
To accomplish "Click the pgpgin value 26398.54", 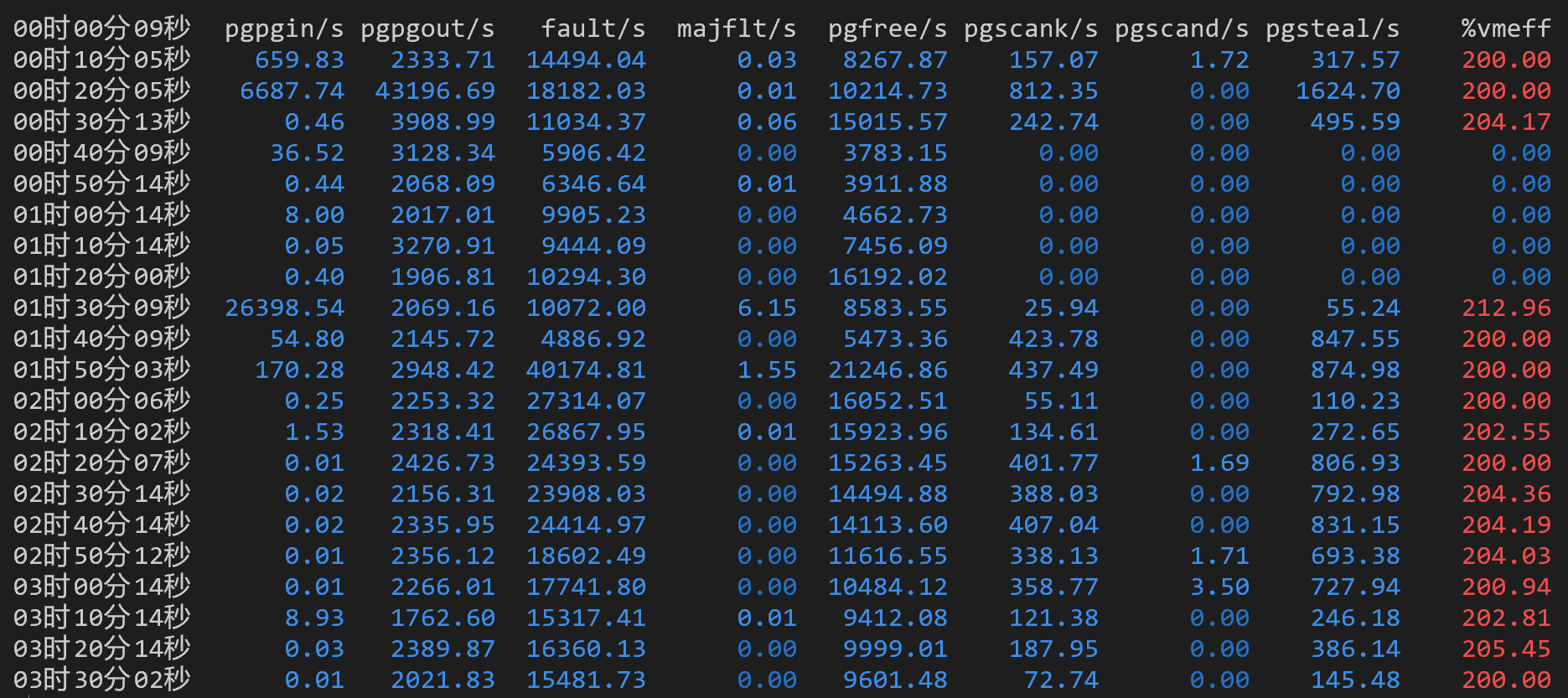I will pyautogui.click(x=284, y=308).
